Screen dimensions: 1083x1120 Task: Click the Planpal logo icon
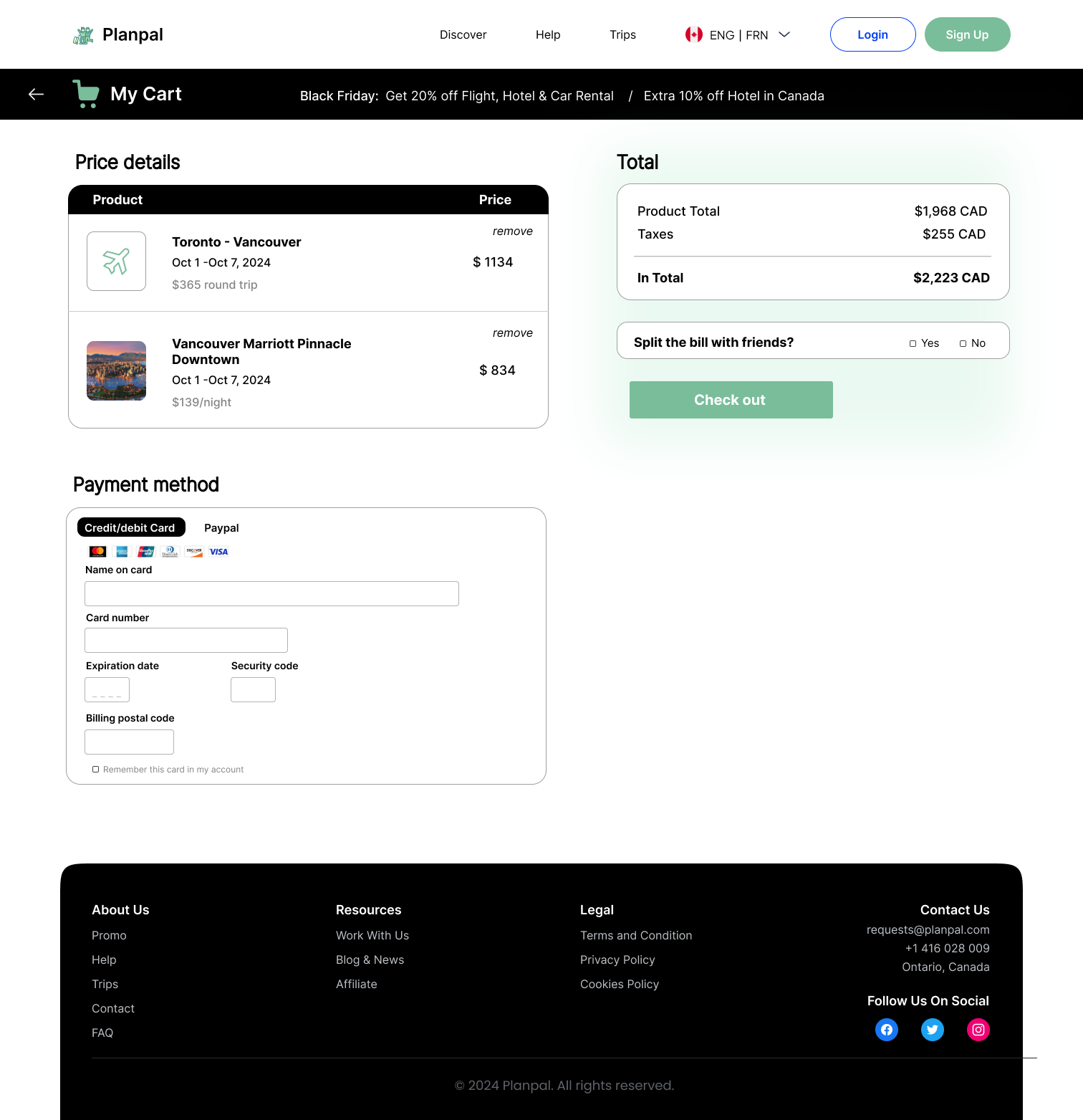[x=84, y=35]
